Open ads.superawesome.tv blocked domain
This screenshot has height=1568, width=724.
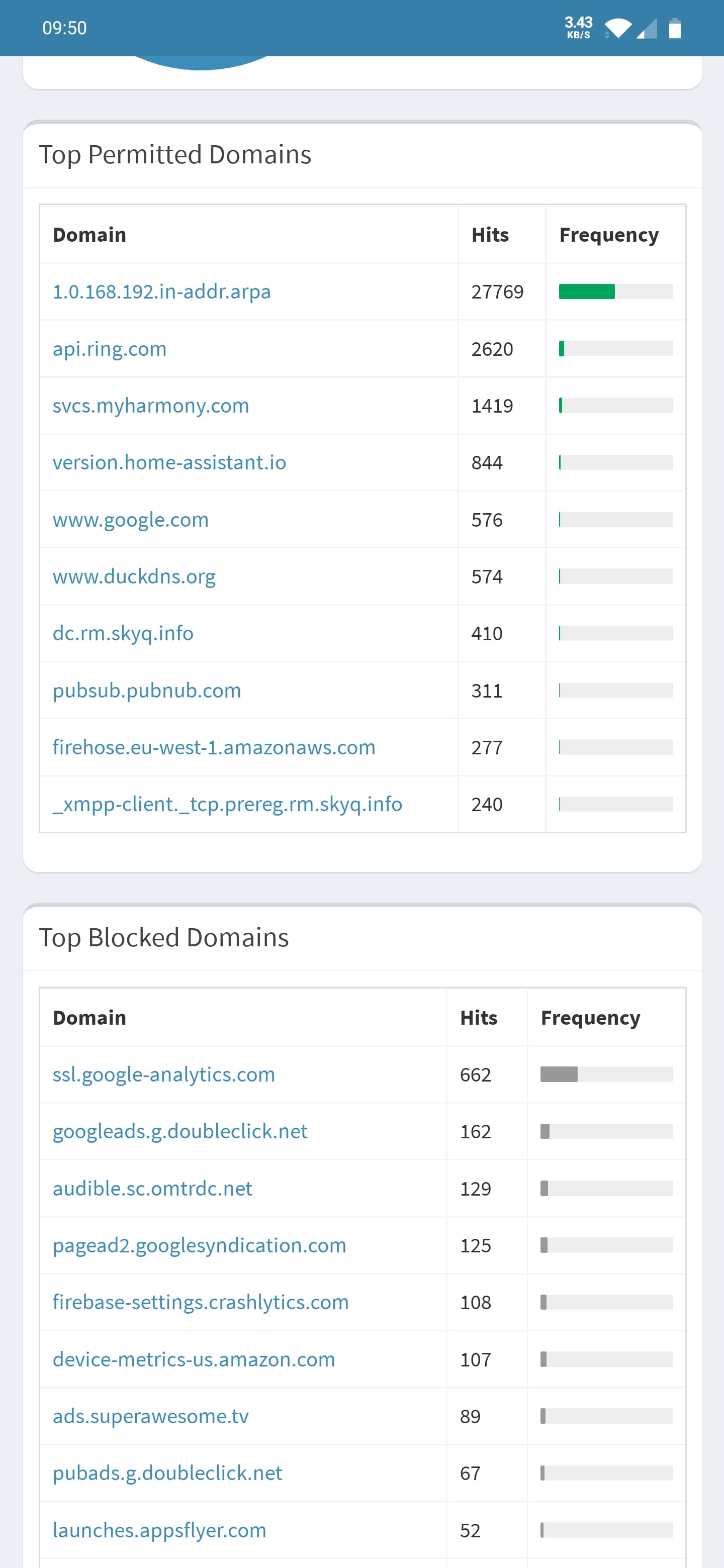150,1416
